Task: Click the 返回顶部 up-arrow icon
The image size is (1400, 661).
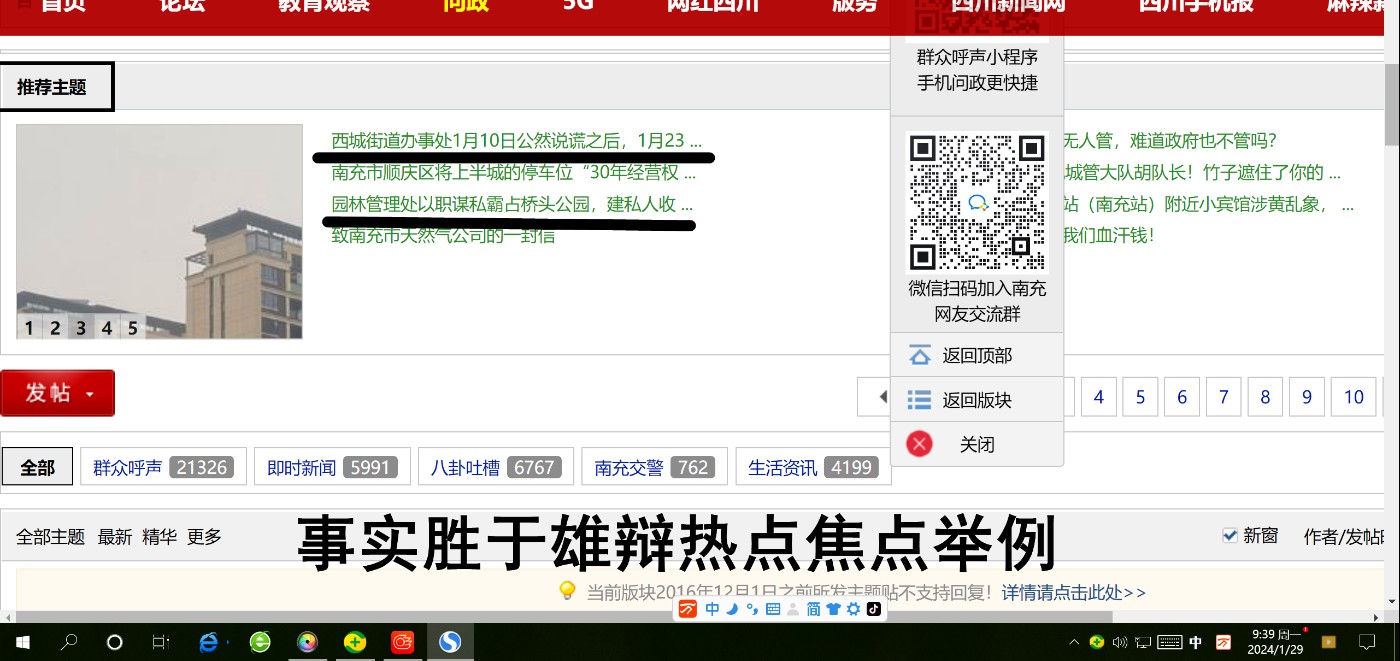Action: (x=919, y=355)
